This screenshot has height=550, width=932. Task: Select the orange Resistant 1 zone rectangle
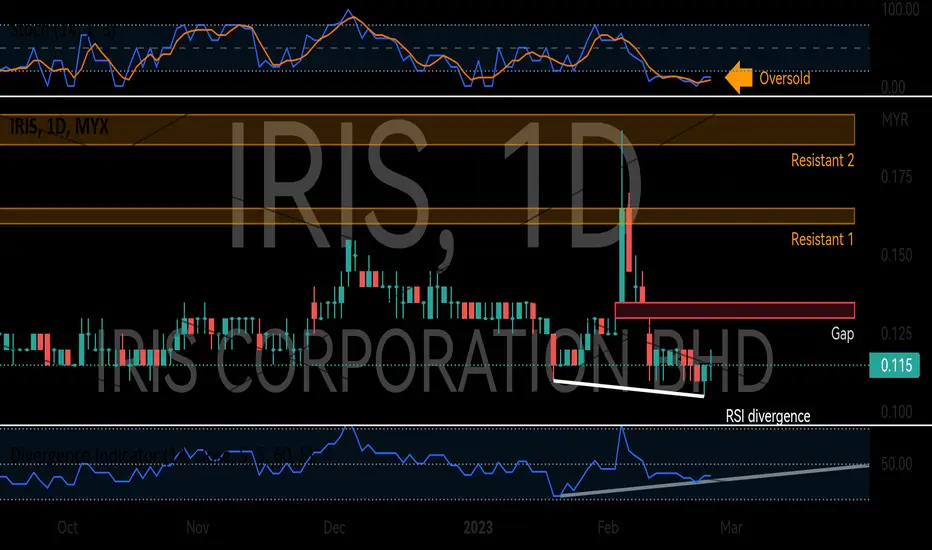click(x=427, y=216)
